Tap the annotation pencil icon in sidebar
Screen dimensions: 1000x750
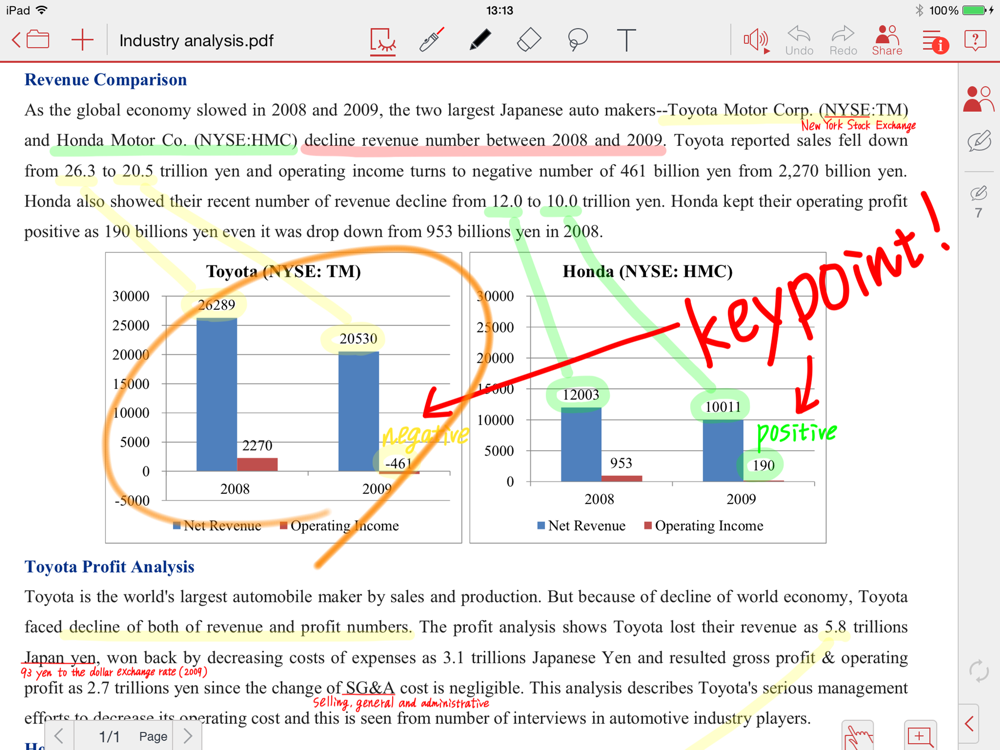[979, 141]
